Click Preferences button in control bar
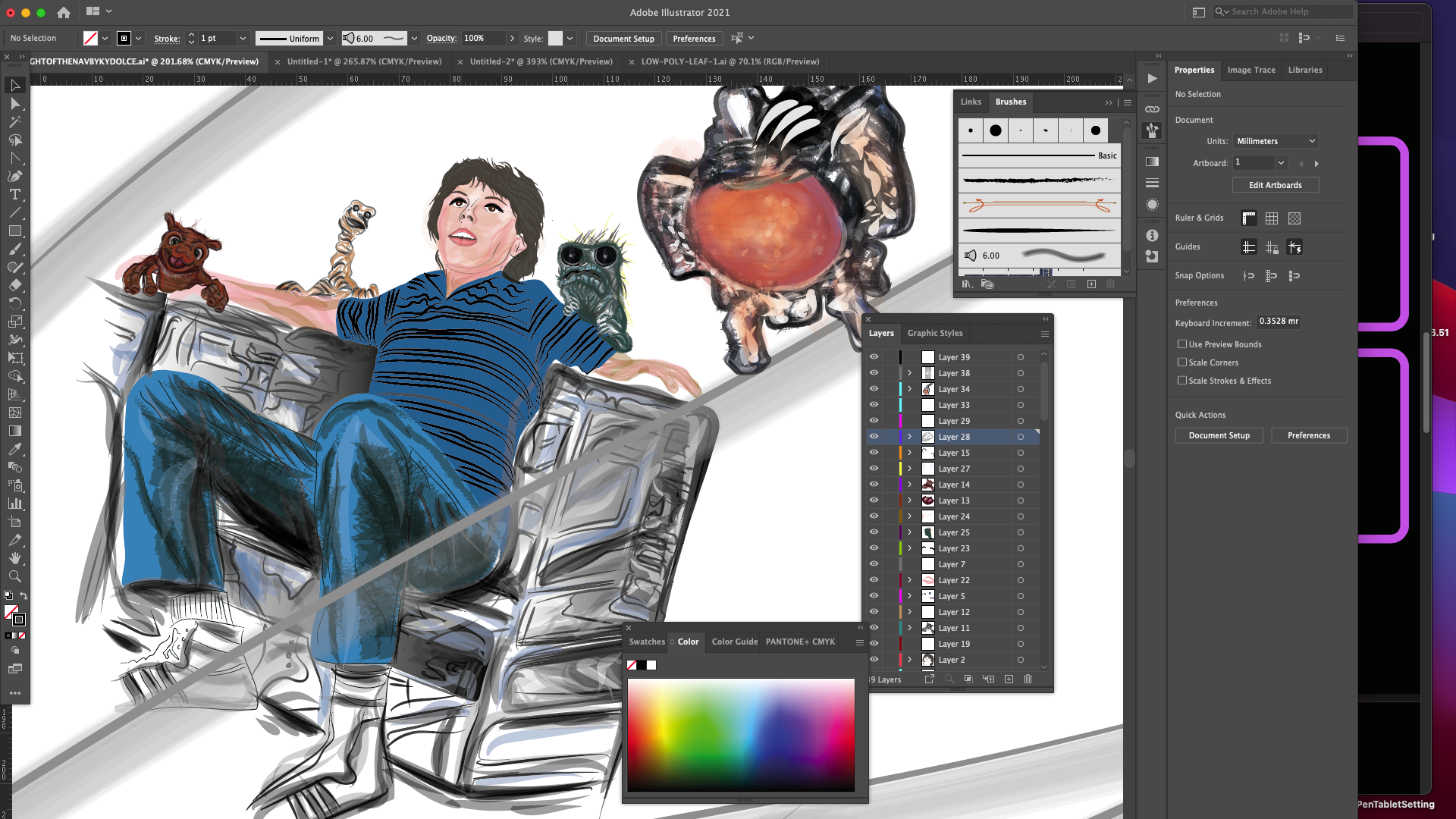The image size is (1456, 819). [694, 39]
